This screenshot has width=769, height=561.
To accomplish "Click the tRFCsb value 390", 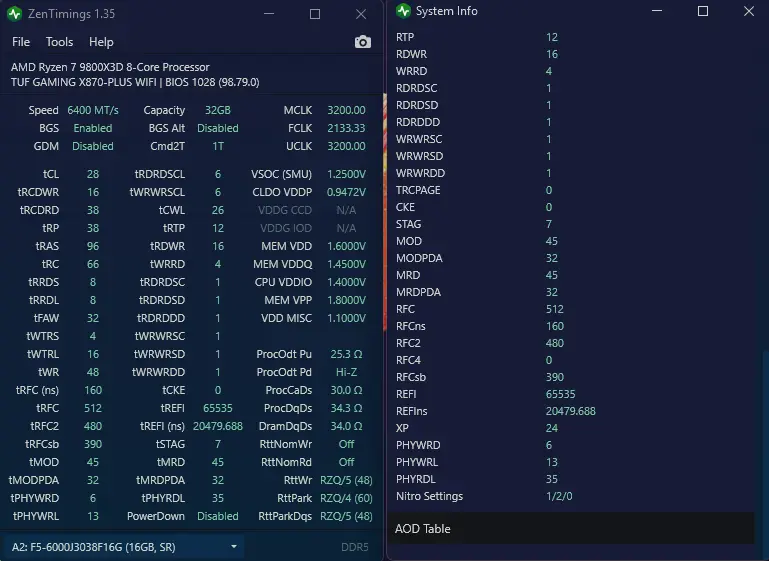I will pyautogui.click(x=93, y=444).
